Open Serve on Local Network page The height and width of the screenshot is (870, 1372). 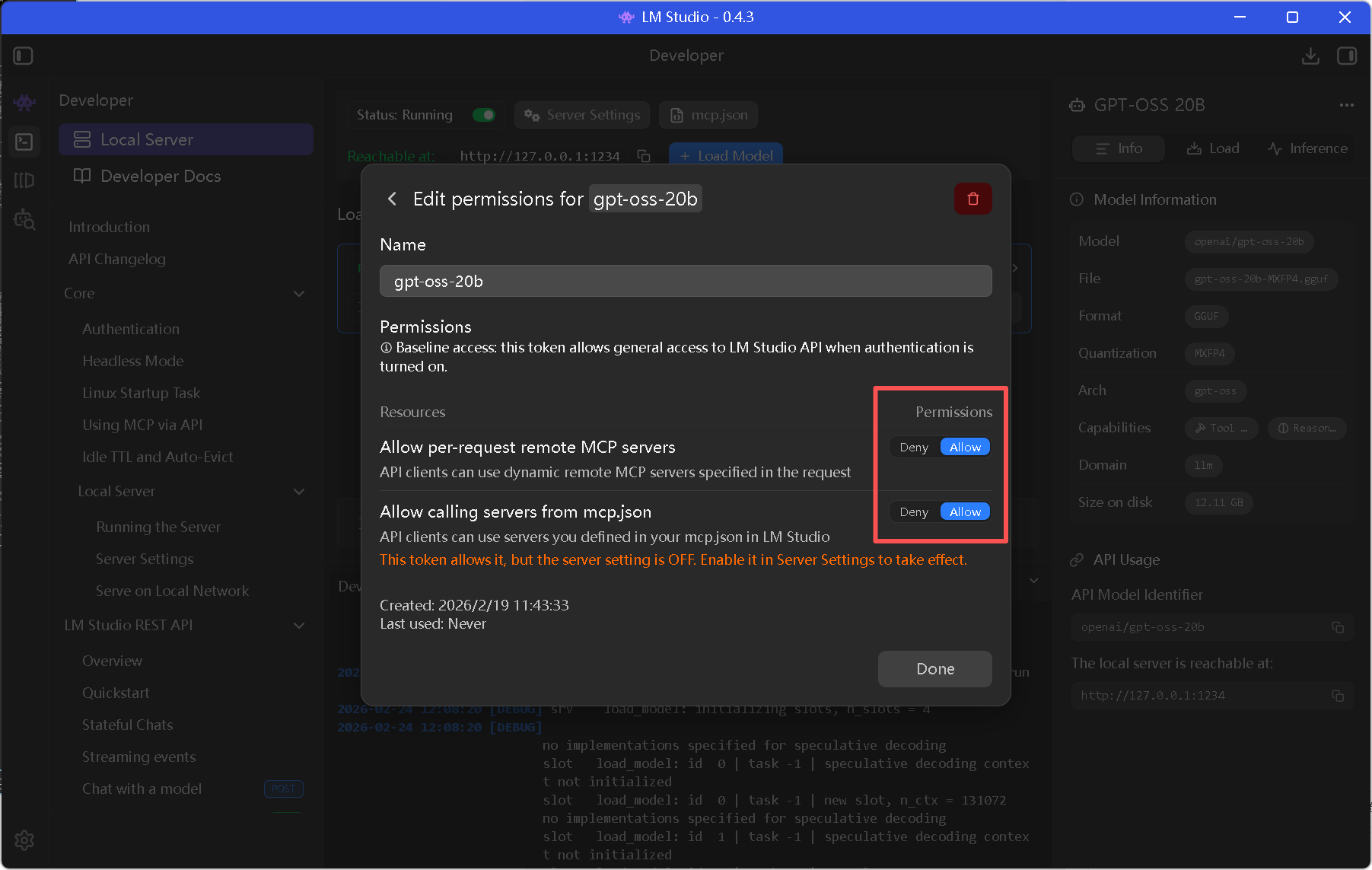172,591
